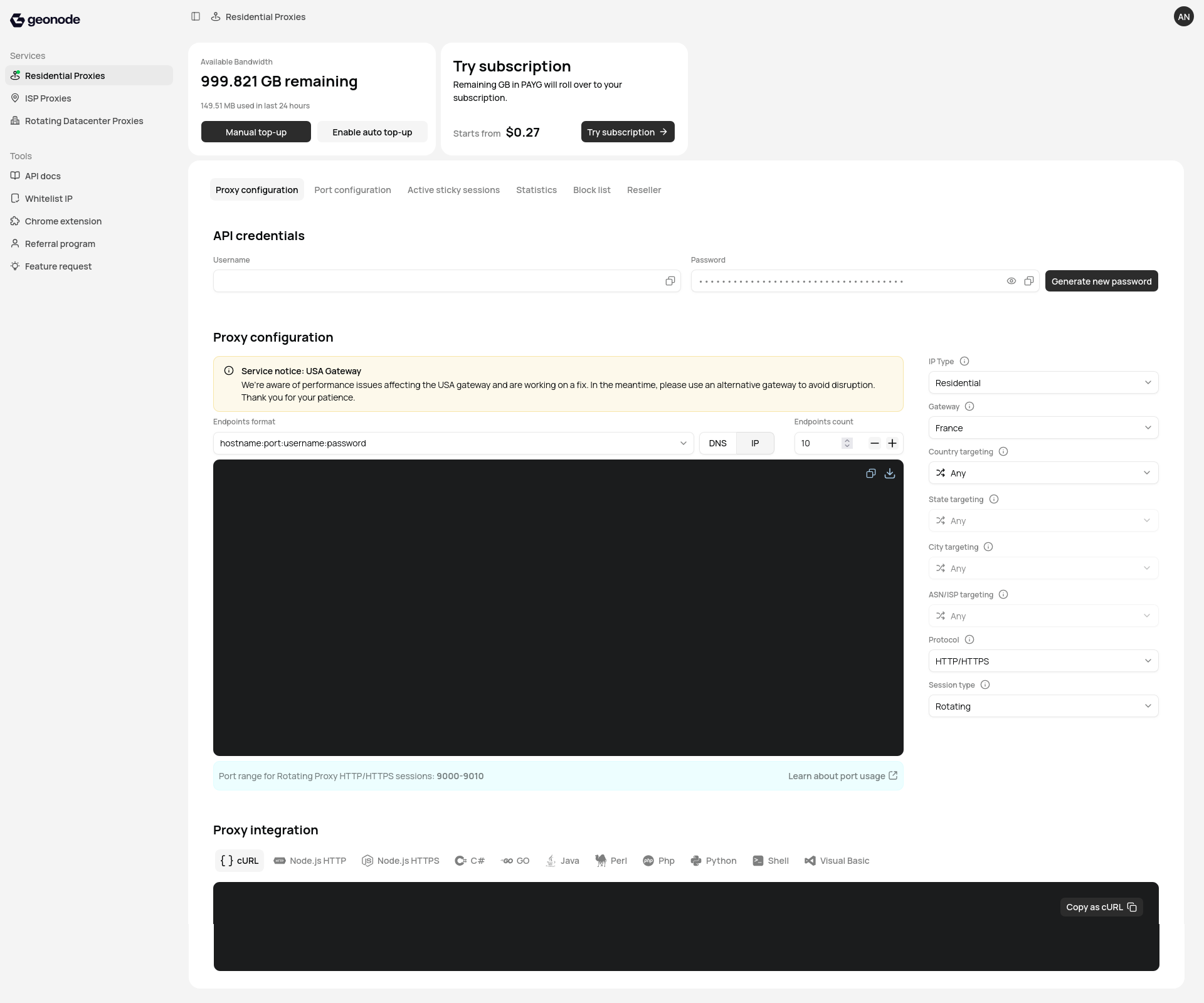This screenshot has height=1003, width=1204.
Task: Select Node.js HTTPS integration tab
Action: [401, 861]
